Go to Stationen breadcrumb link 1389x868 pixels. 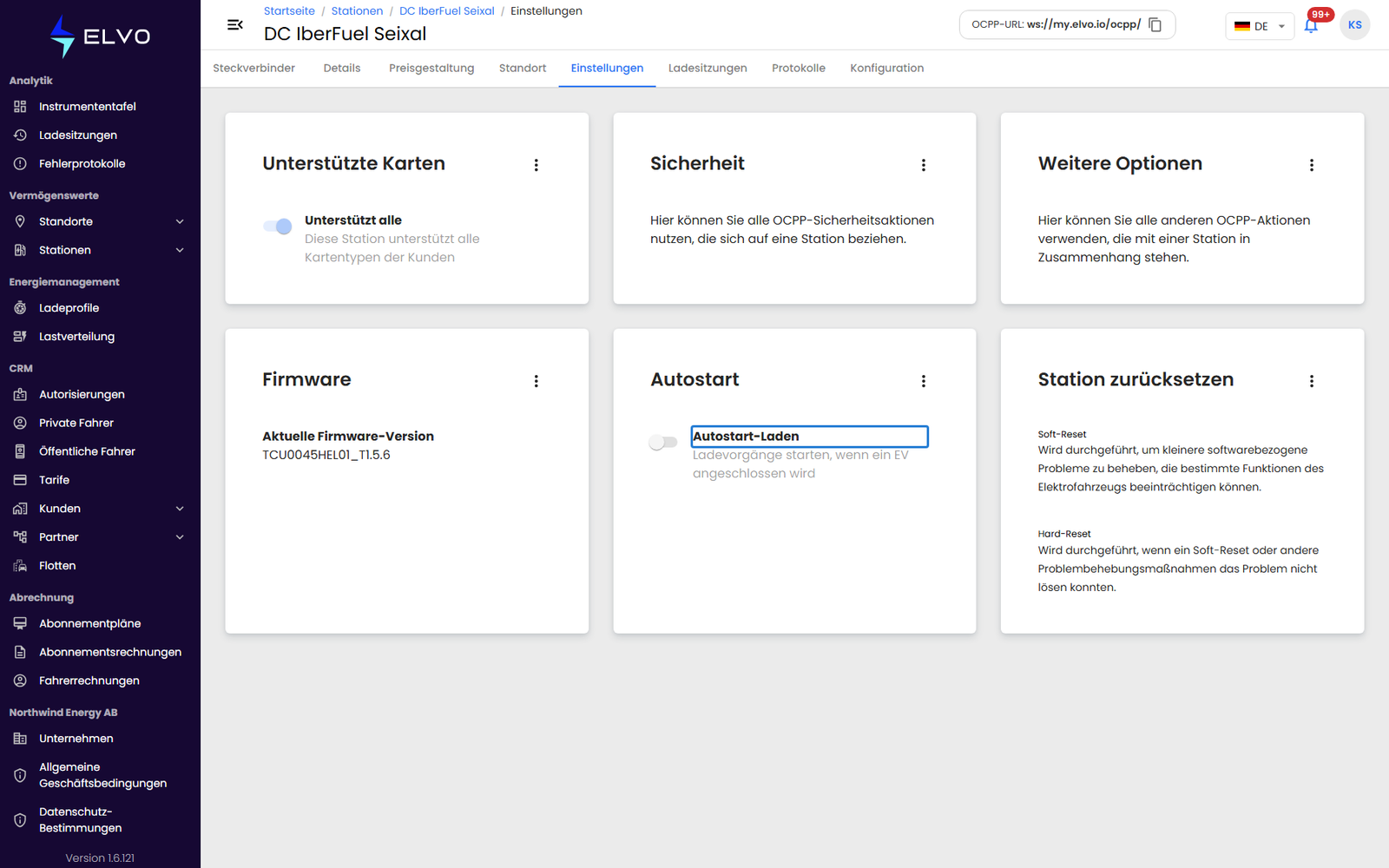coord(357,11)
